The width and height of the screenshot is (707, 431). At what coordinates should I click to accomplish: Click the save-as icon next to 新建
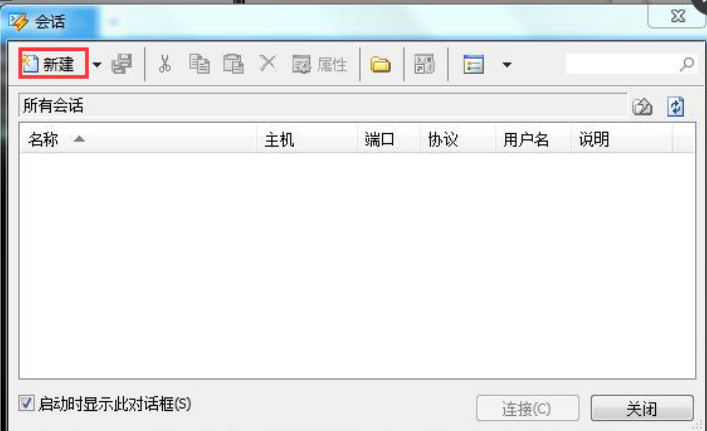[x=122, y=64]
